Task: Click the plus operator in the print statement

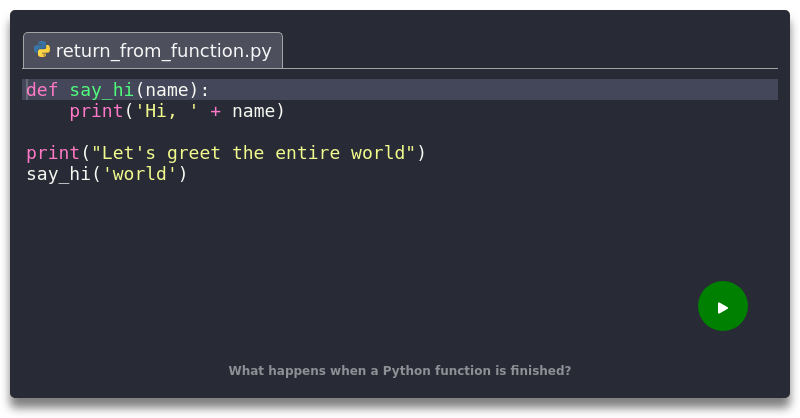Action: (215, 111)
